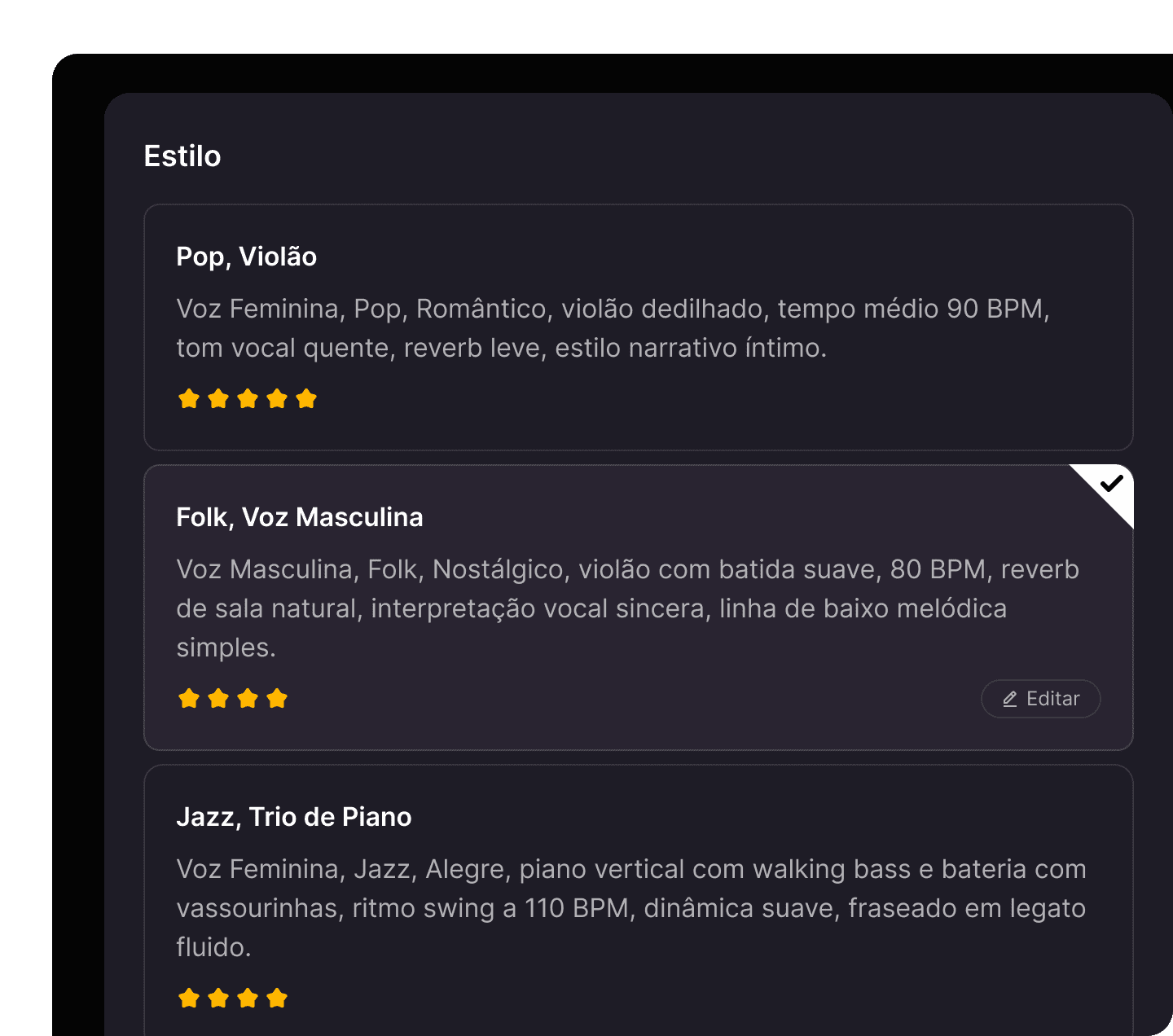Click the Estilo section heading
The width and height of the screenshot is (1173, 1036).
(182, 156)
